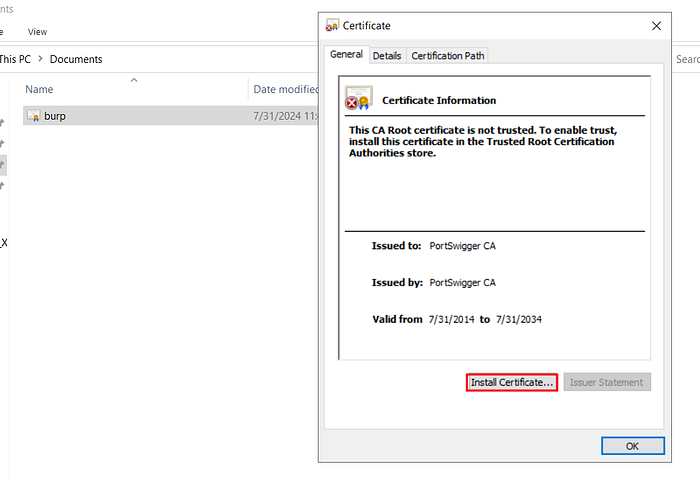Select the burp certificate file icon
This screenshot has width=700, height=478.
(x=33, y=116)
